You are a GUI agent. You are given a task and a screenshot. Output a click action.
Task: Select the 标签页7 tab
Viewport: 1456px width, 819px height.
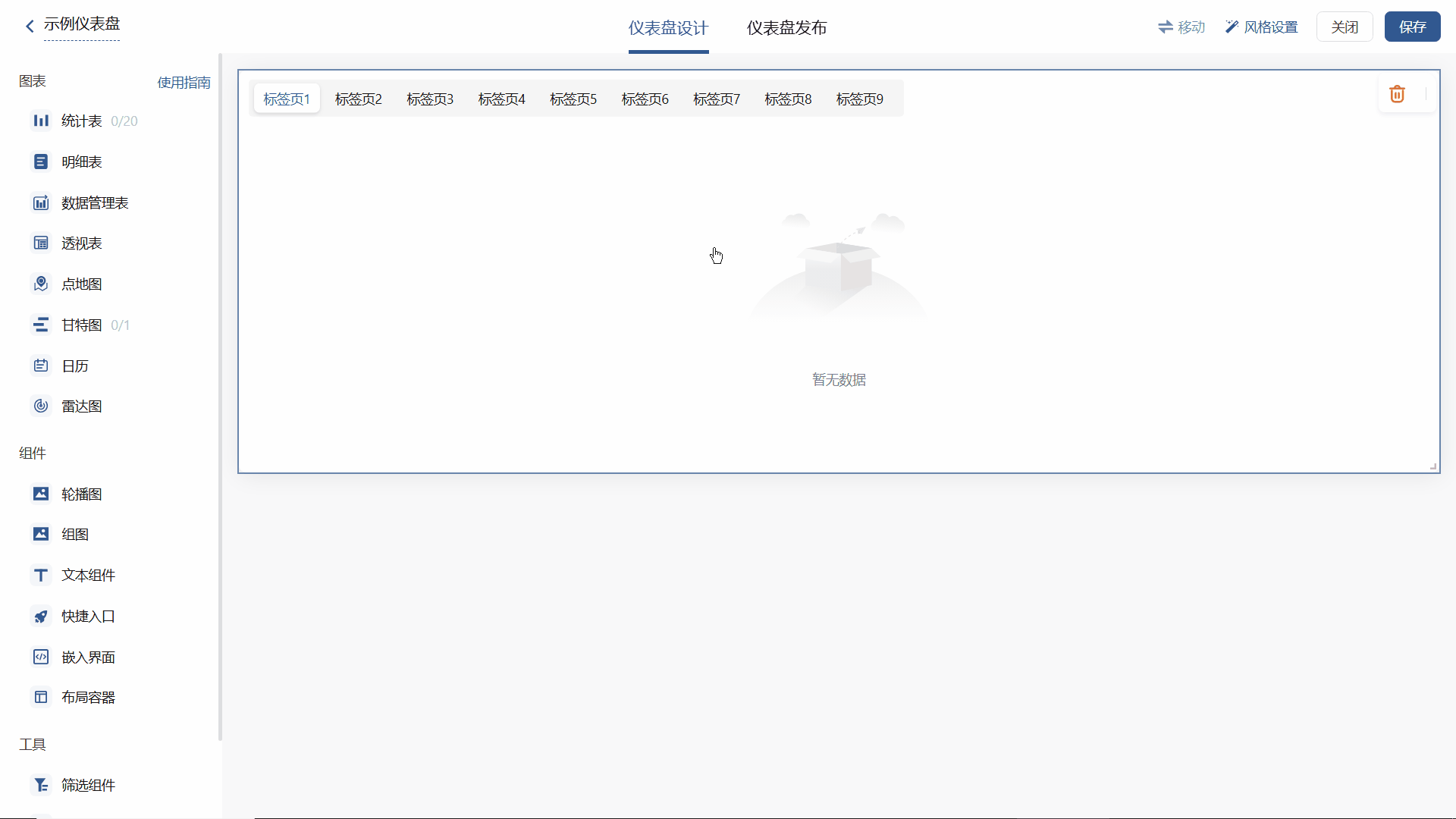click(x=717, y=99)
